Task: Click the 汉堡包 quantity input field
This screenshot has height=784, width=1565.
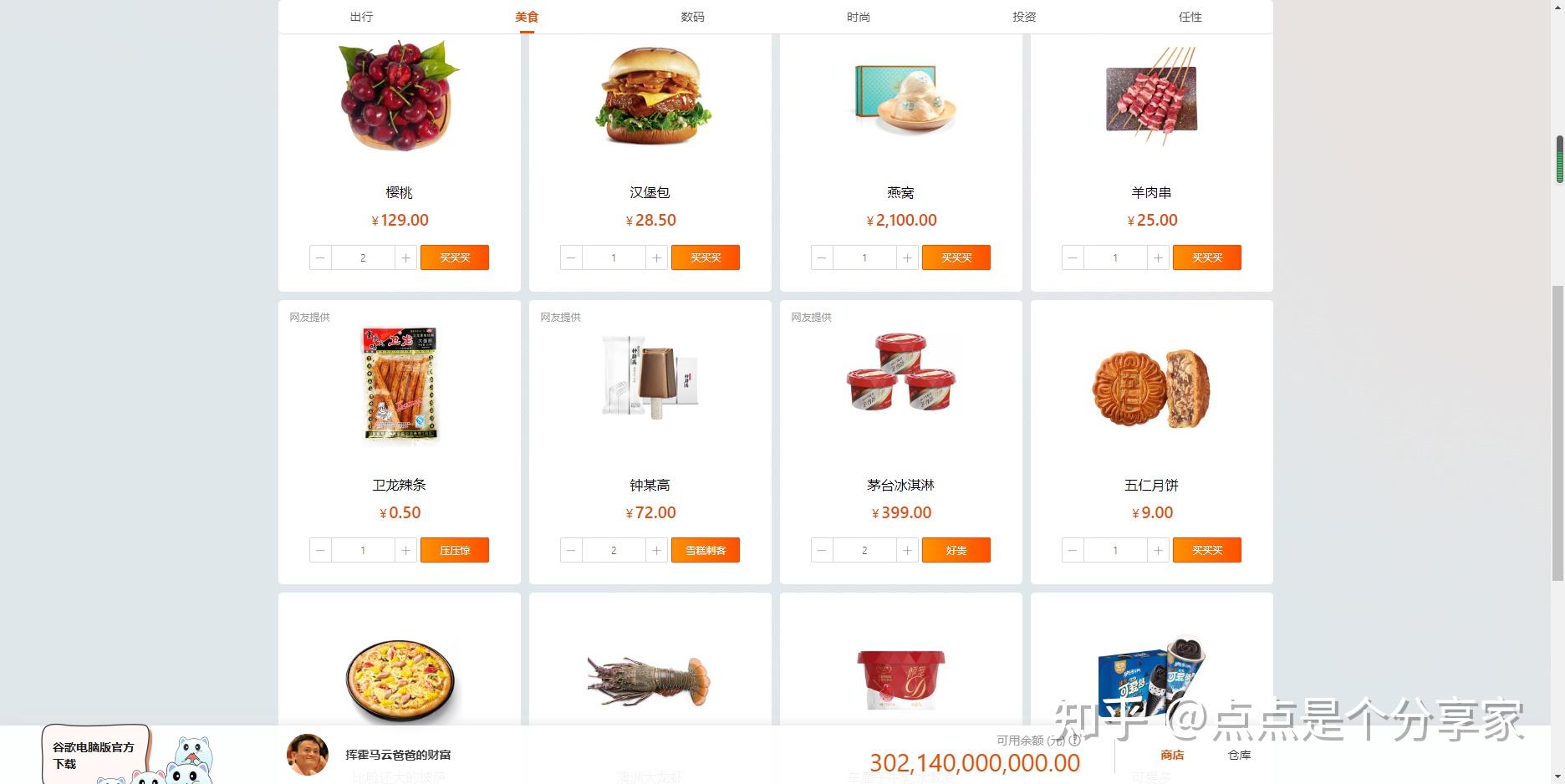Action: click(x=614, y=257)
